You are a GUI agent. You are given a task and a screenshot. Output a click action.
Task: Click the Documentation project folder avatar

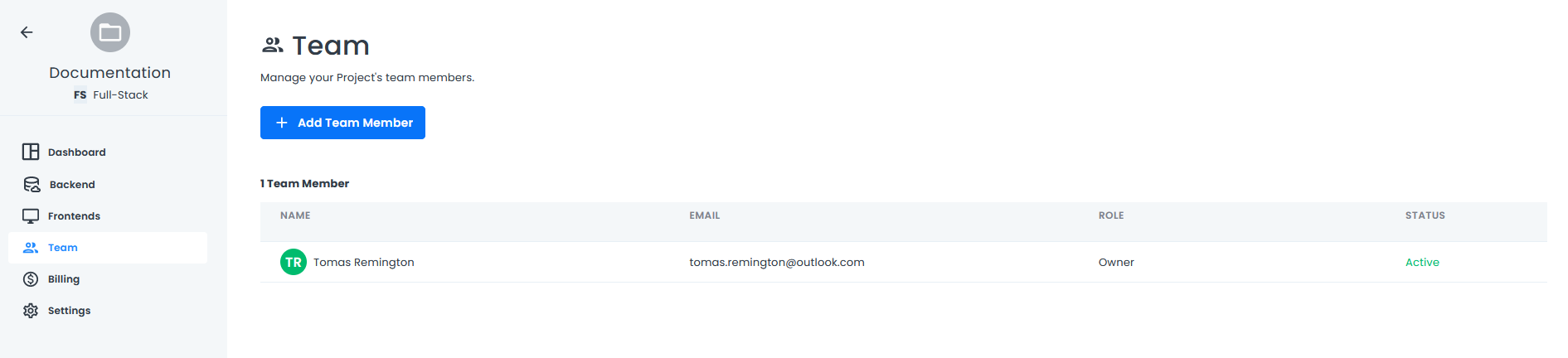[x=110, y=32]
